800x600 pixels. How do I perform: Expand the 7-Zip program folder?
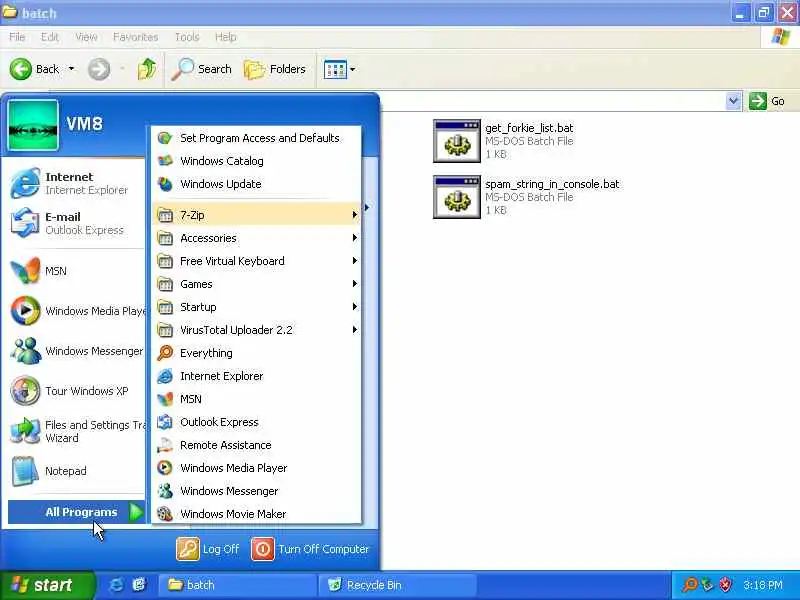(x=257, y=215)
